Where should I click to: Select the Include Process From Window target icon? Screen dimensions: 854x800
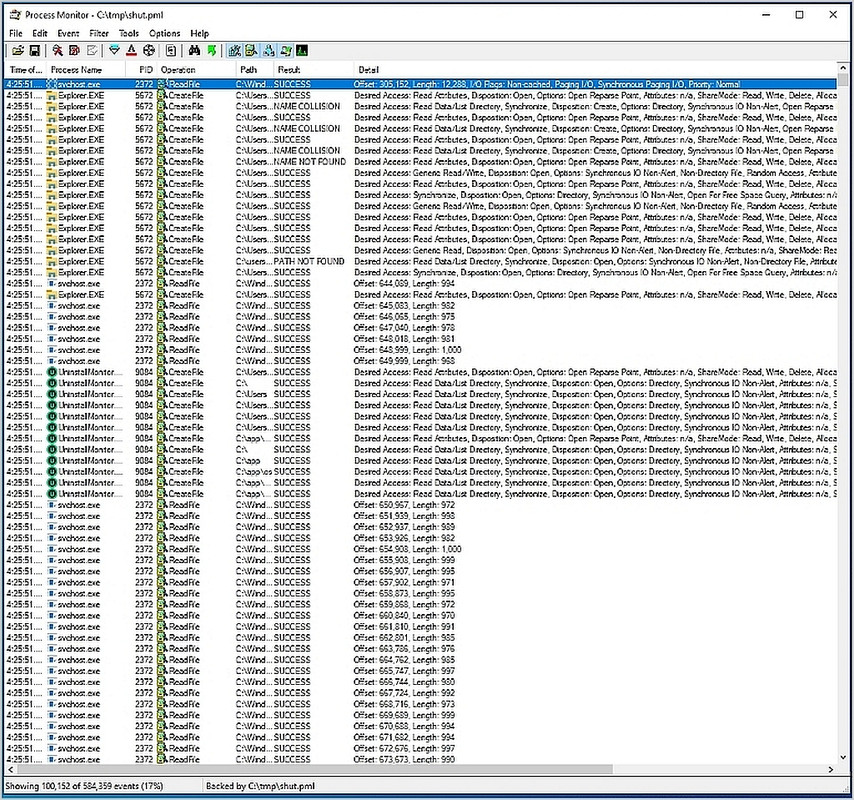click(x=149, y=51)
